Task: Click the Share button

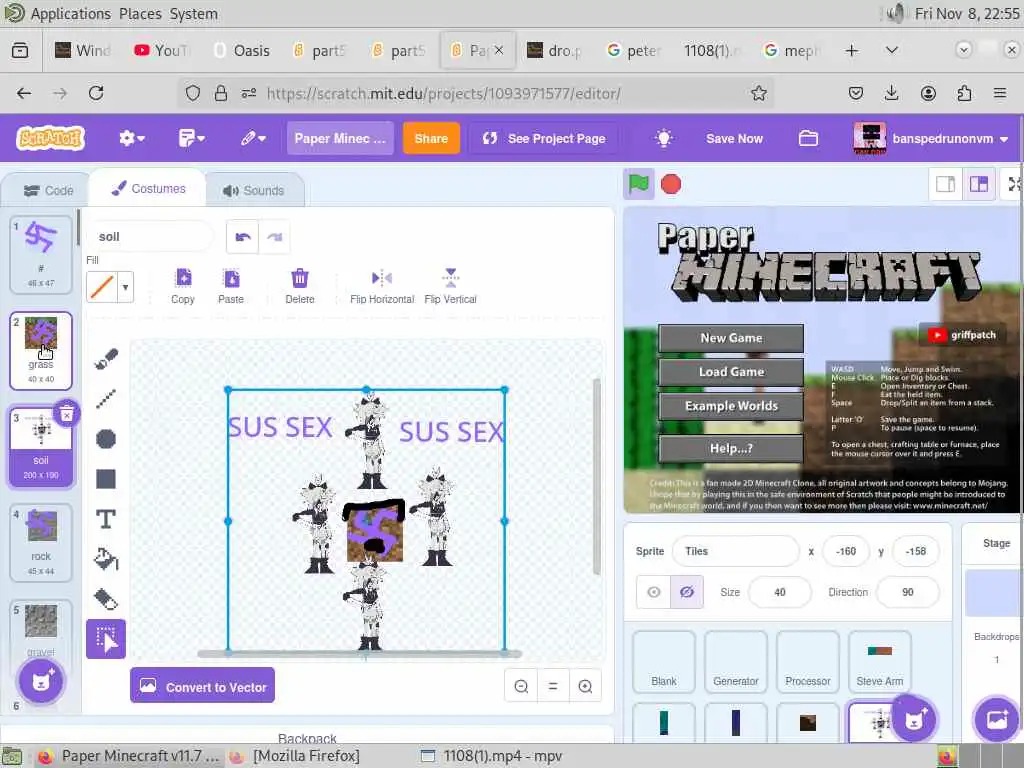Action: click(431, 138)
